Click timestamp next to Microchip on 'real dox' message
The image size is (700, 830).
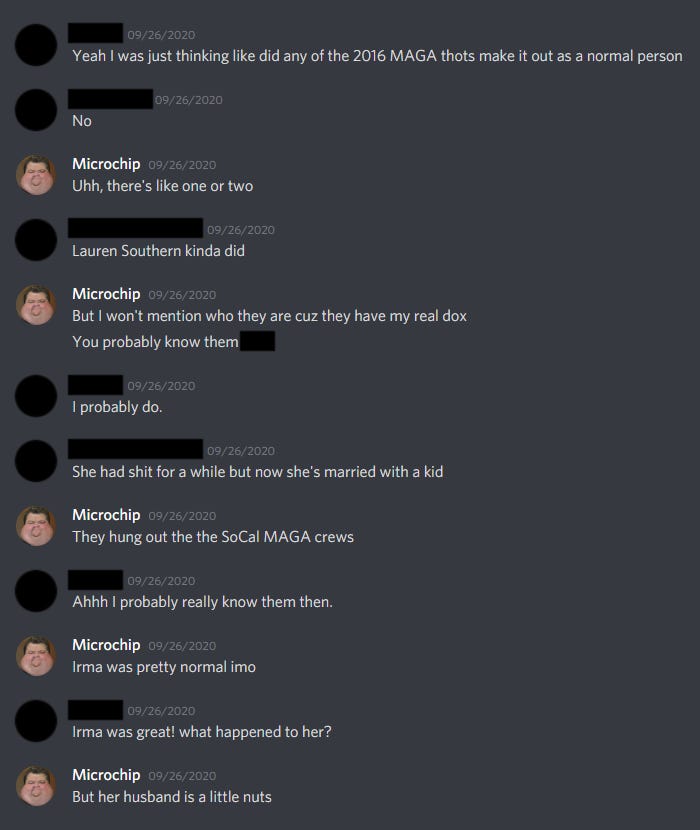tap(182, 295)
